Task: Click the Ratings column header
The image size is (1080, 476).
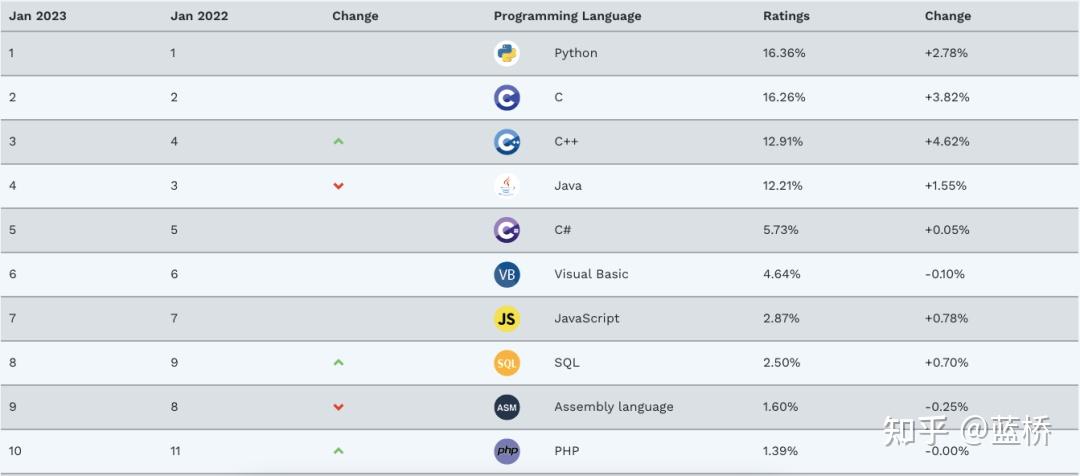Action: (x=786, y=16)
